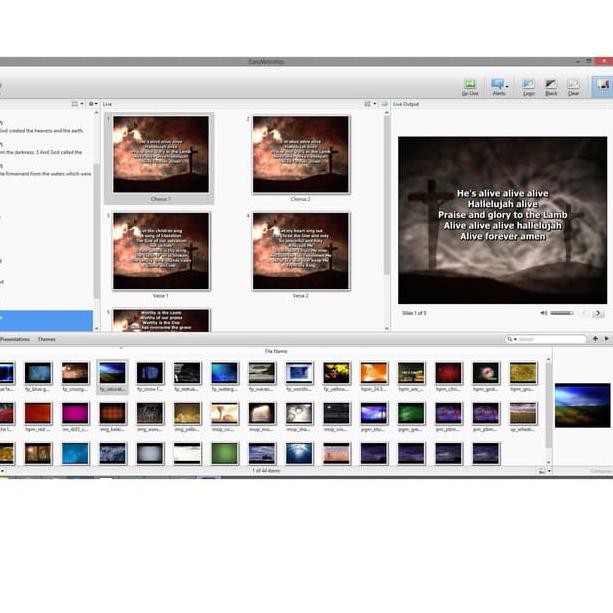Switch to the Presentations tab
The width and height of the screenshot is (613, 613).
14,339
